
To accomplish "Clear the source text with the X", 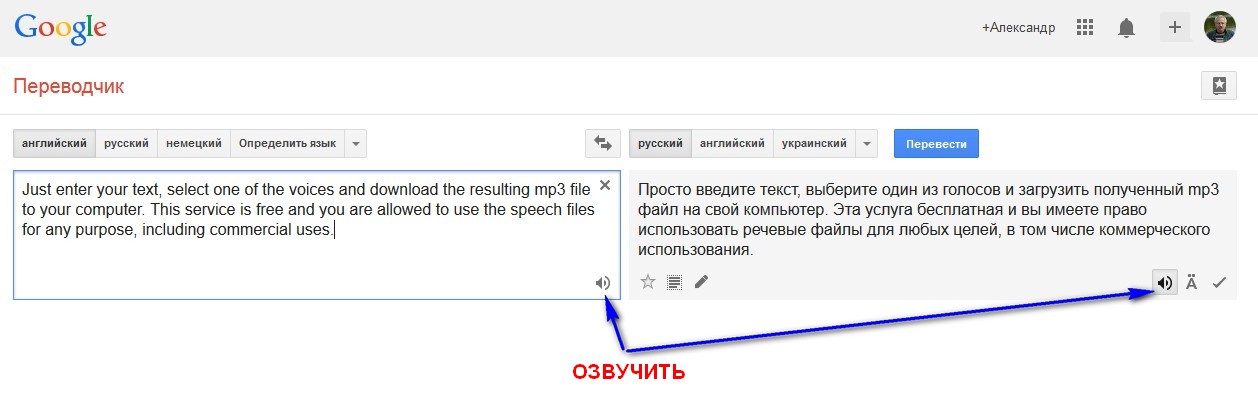I will [x=604, y=185].
